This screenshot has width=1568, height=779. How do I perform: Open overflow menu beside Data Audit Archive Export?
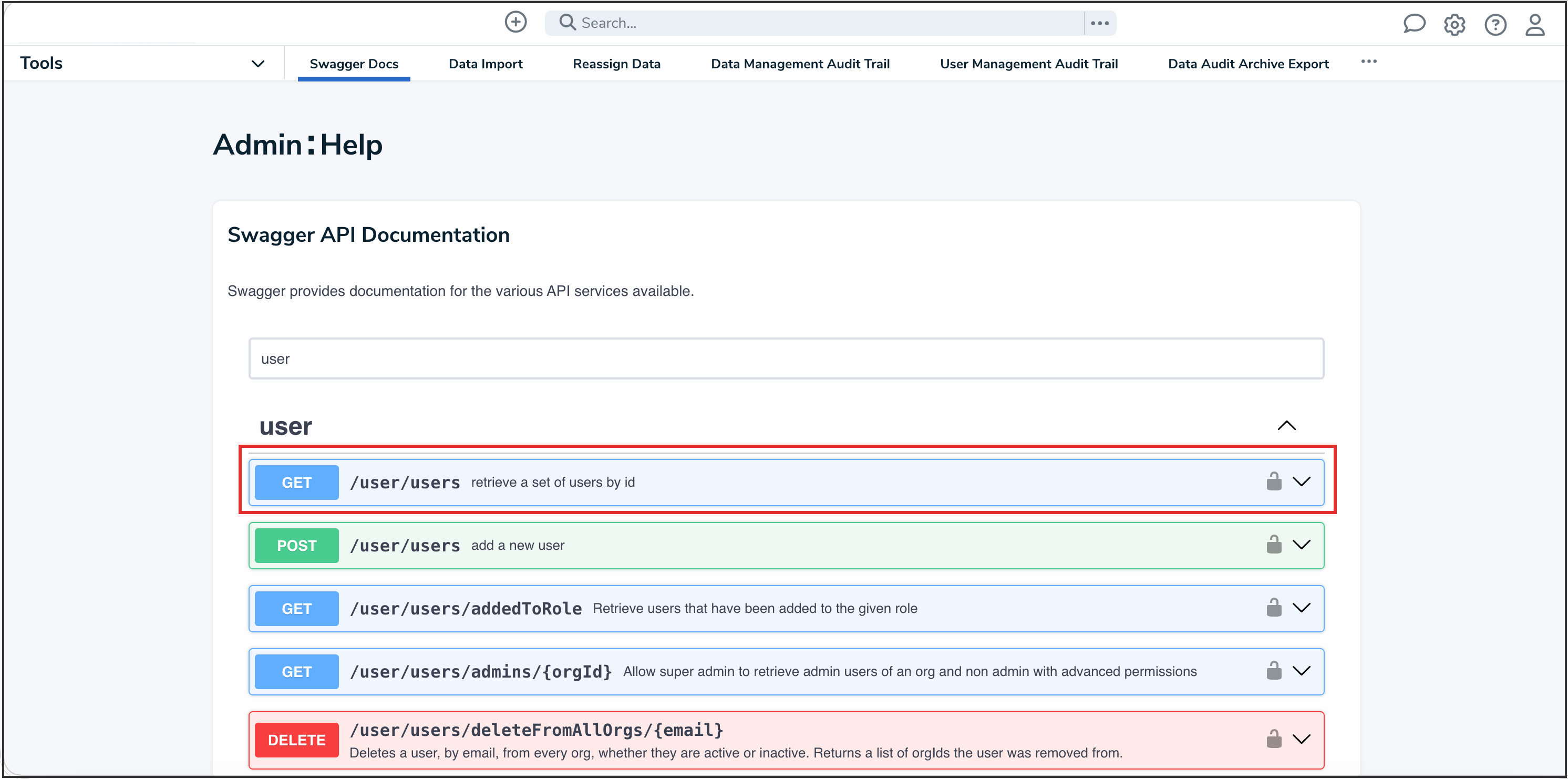tap(1369, 62)
